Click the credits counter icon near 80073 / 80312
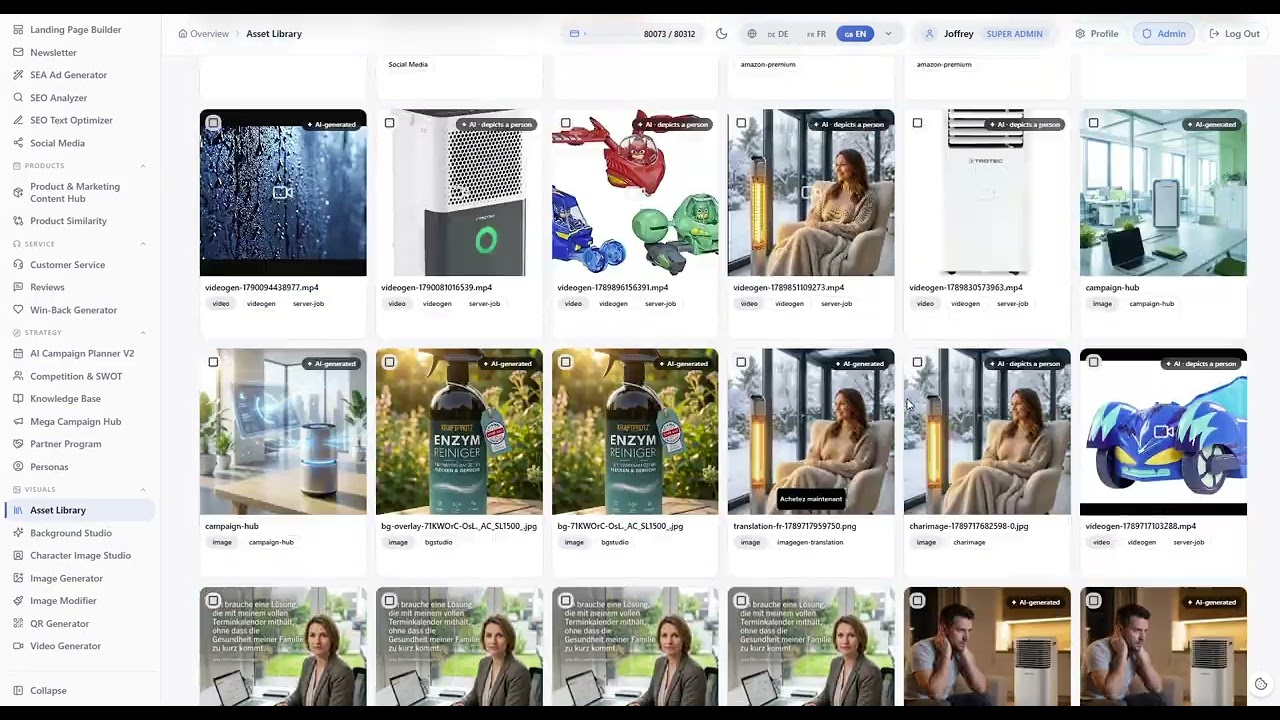This screenshot has height=720, width=1280. (x=575, y=34)
